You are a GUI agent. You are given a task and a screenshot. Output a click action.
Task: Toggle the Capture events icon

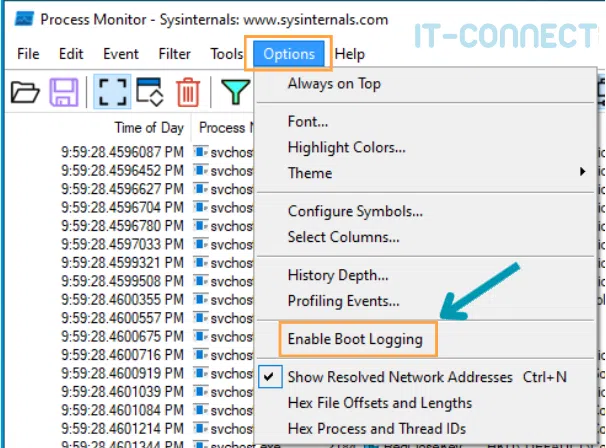click(112, 92)
